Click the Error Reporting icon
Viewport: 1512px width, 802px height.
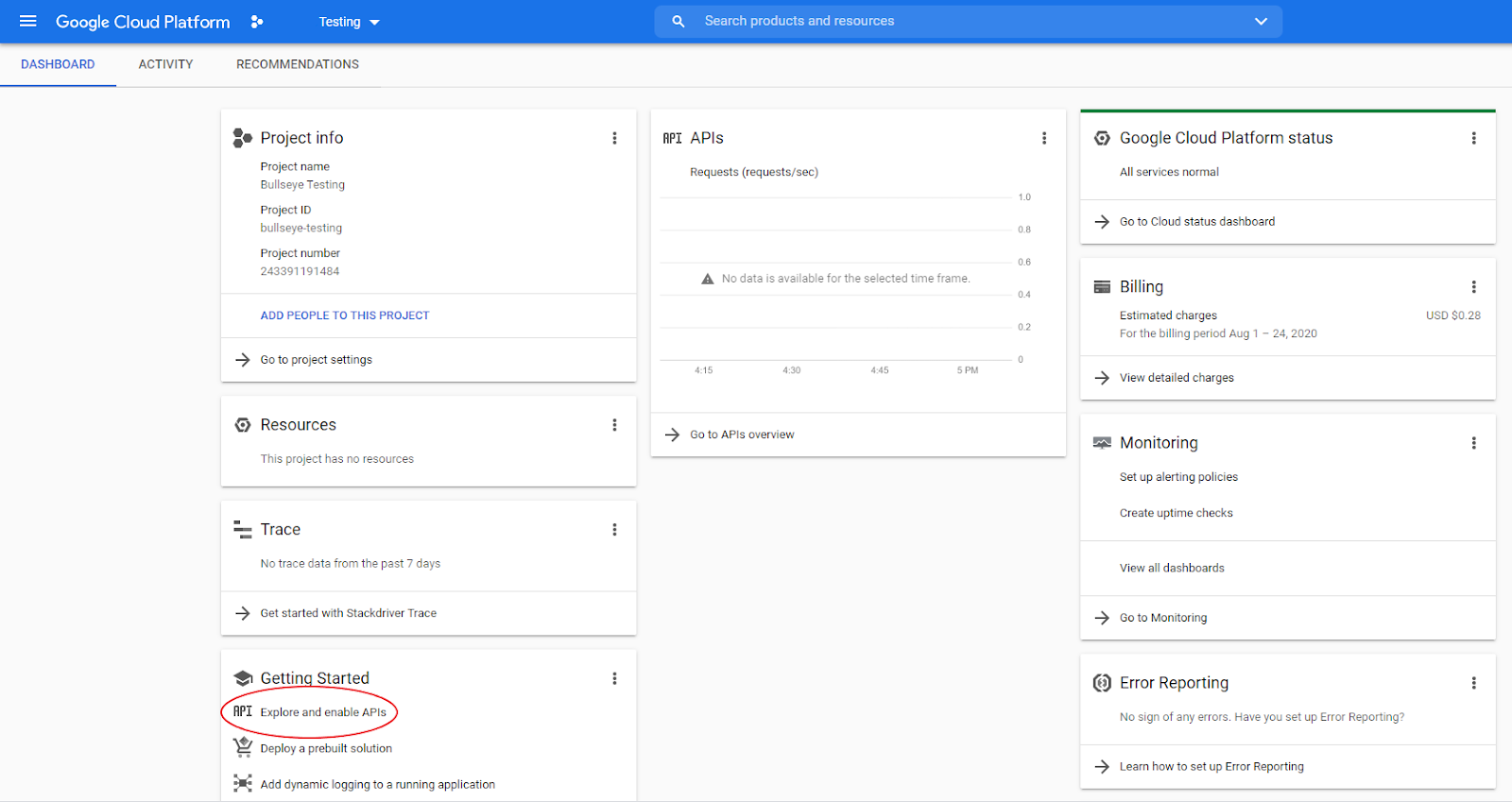click(x=1102, y=683)
